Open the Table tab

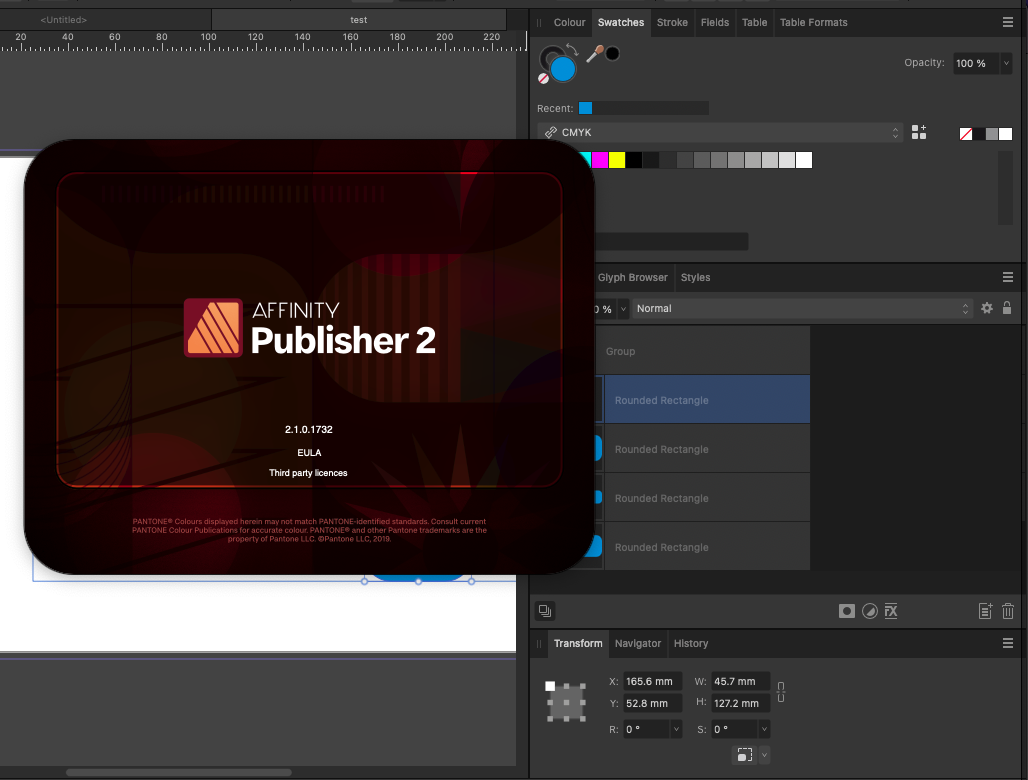point(754,22)
